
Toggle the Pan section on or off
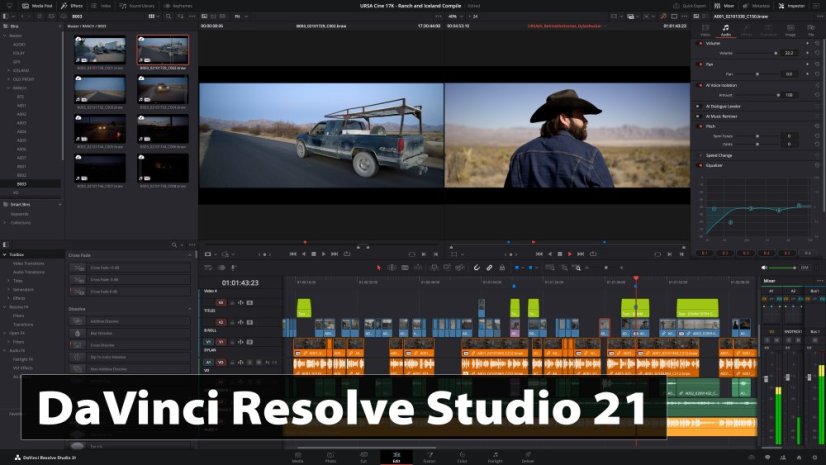tap(700, 64)
